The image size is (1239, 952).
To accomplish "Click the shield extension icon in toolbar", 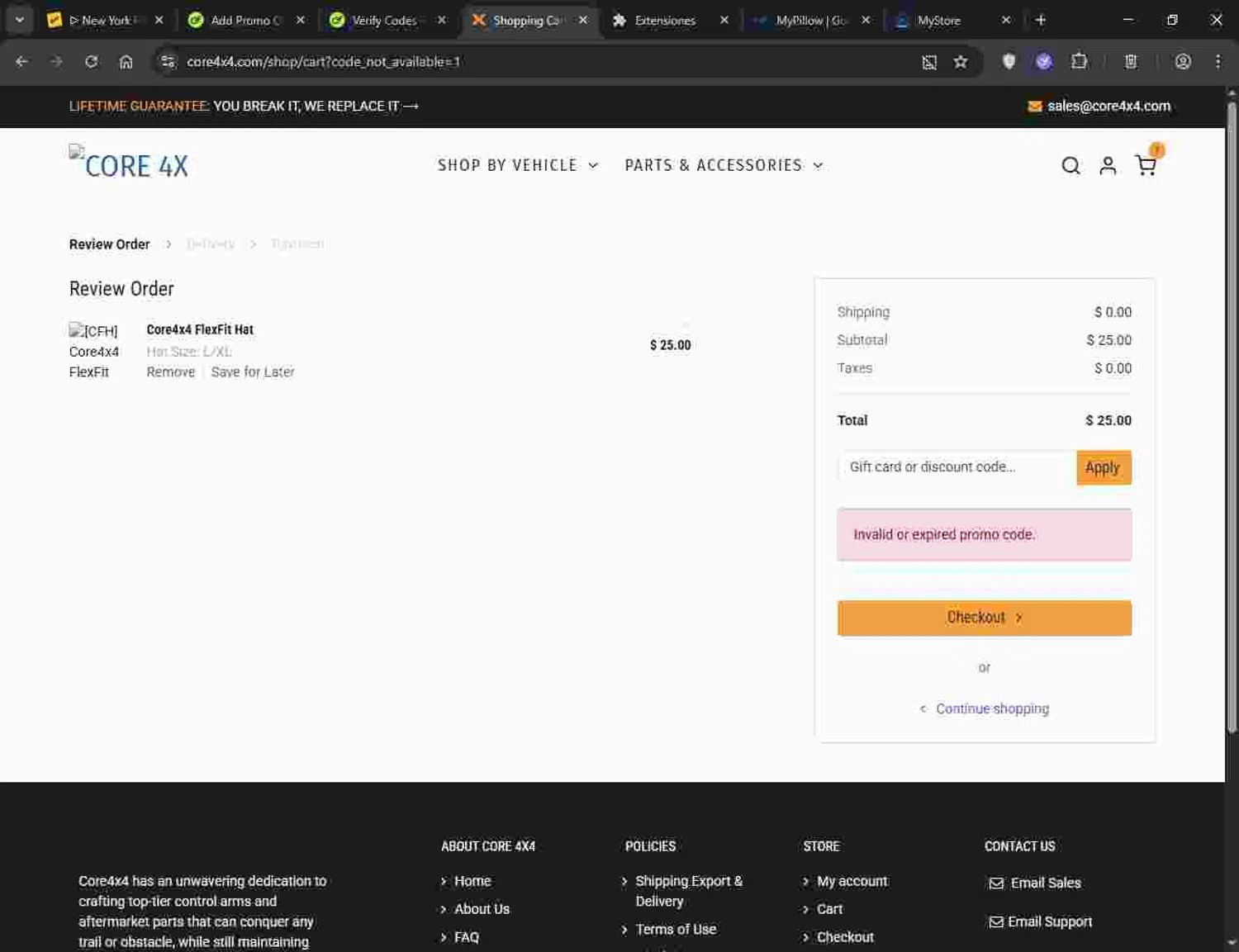I will (1009, 61).
